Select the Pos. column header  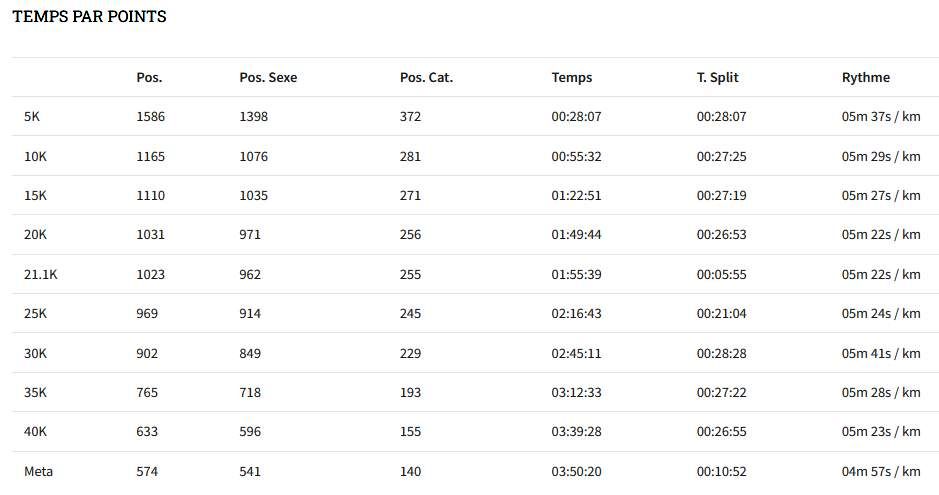pyautogui.click(x=149, y=77)
